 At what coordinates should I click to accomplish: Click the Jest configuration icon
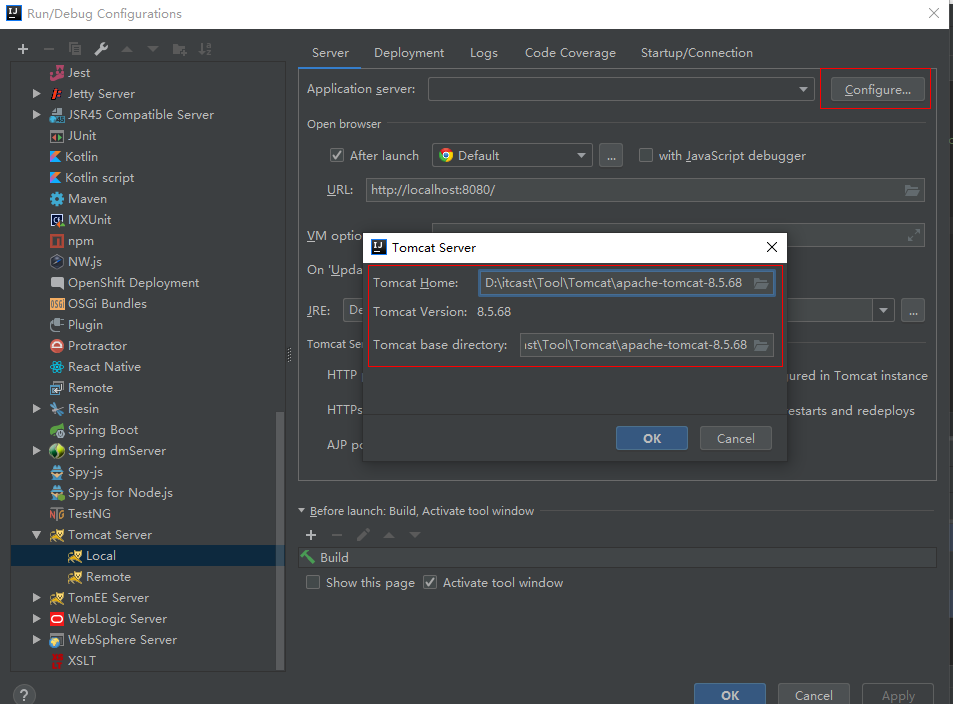pyautogui.click(x=57, y=73)
